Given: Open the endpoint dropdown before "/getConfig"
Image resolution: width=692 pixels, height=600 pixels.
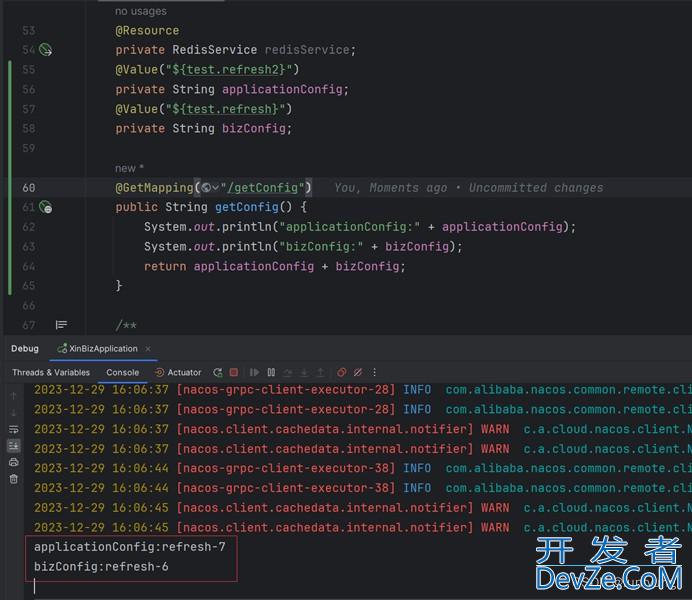Looking at the screenshot, I should tap(209, 187).
